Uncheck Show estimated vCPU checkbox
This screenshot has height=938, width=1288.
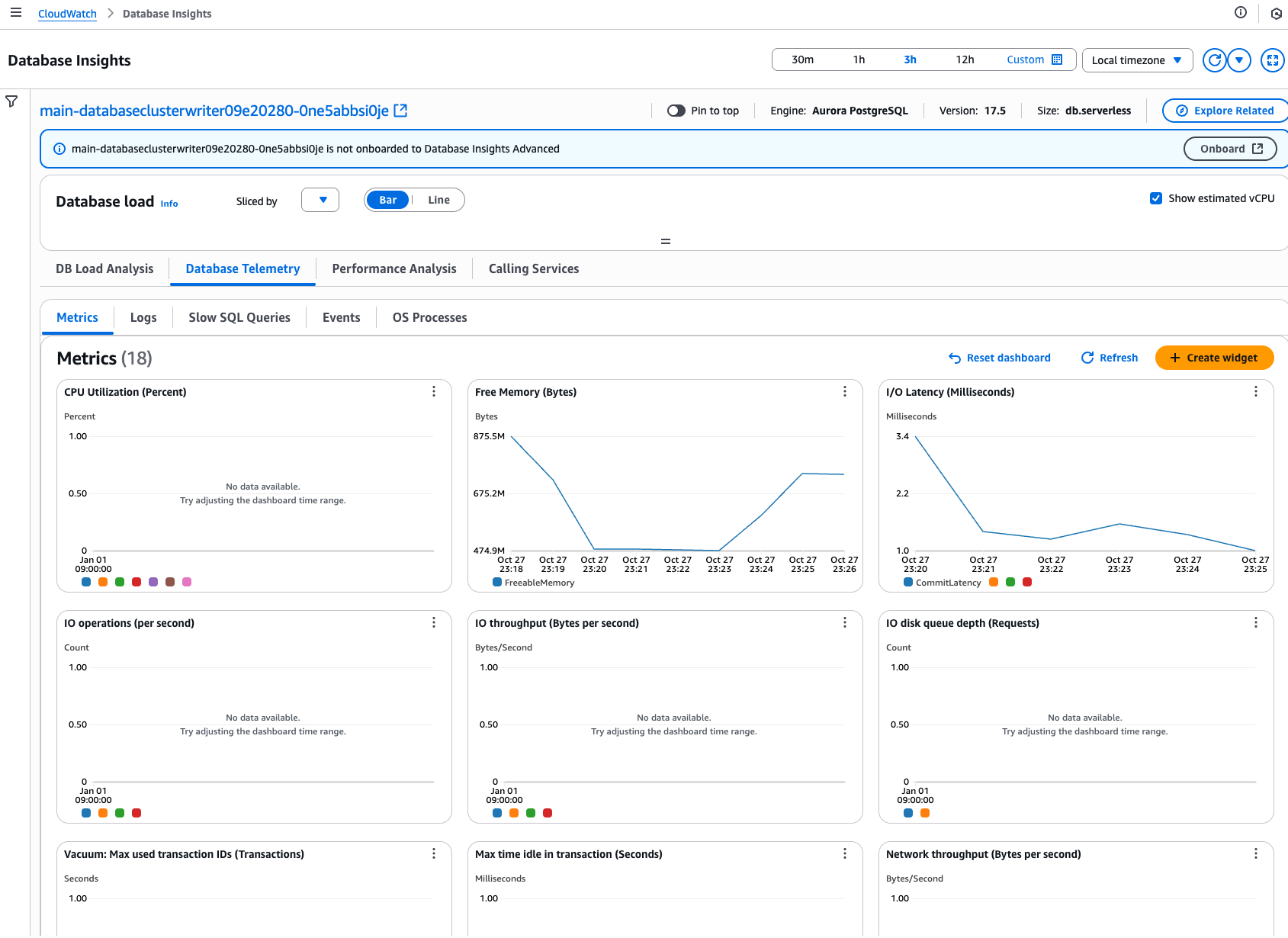click(x=1156, y=198)
